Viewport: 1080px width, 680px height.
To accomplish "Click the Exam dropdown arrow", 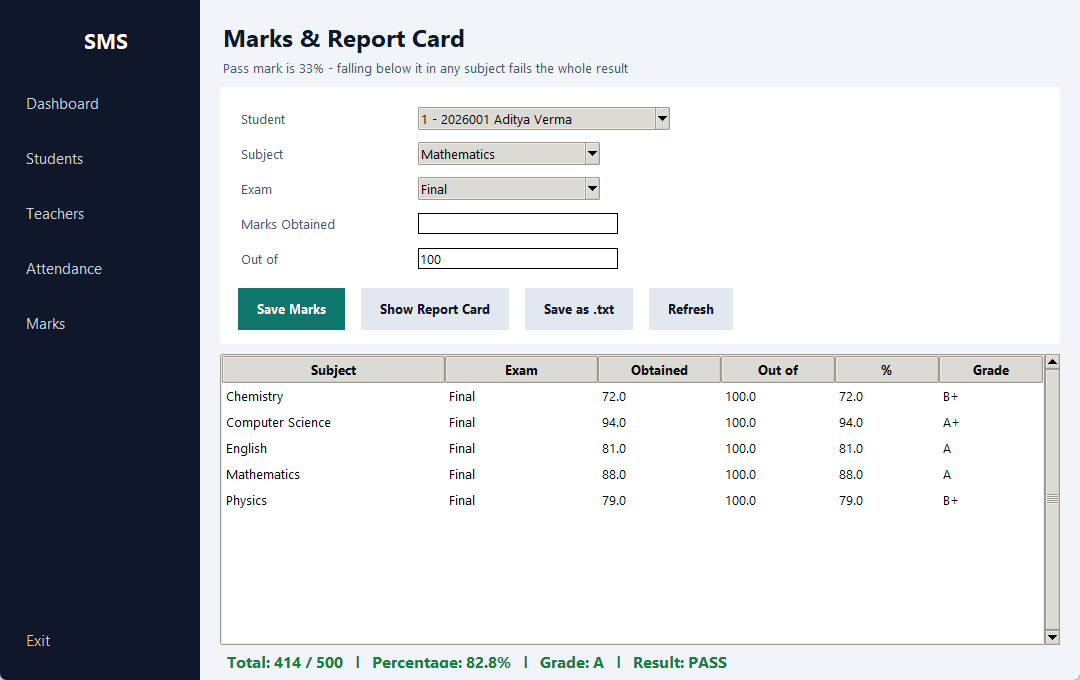I will [x=592, y=189].
